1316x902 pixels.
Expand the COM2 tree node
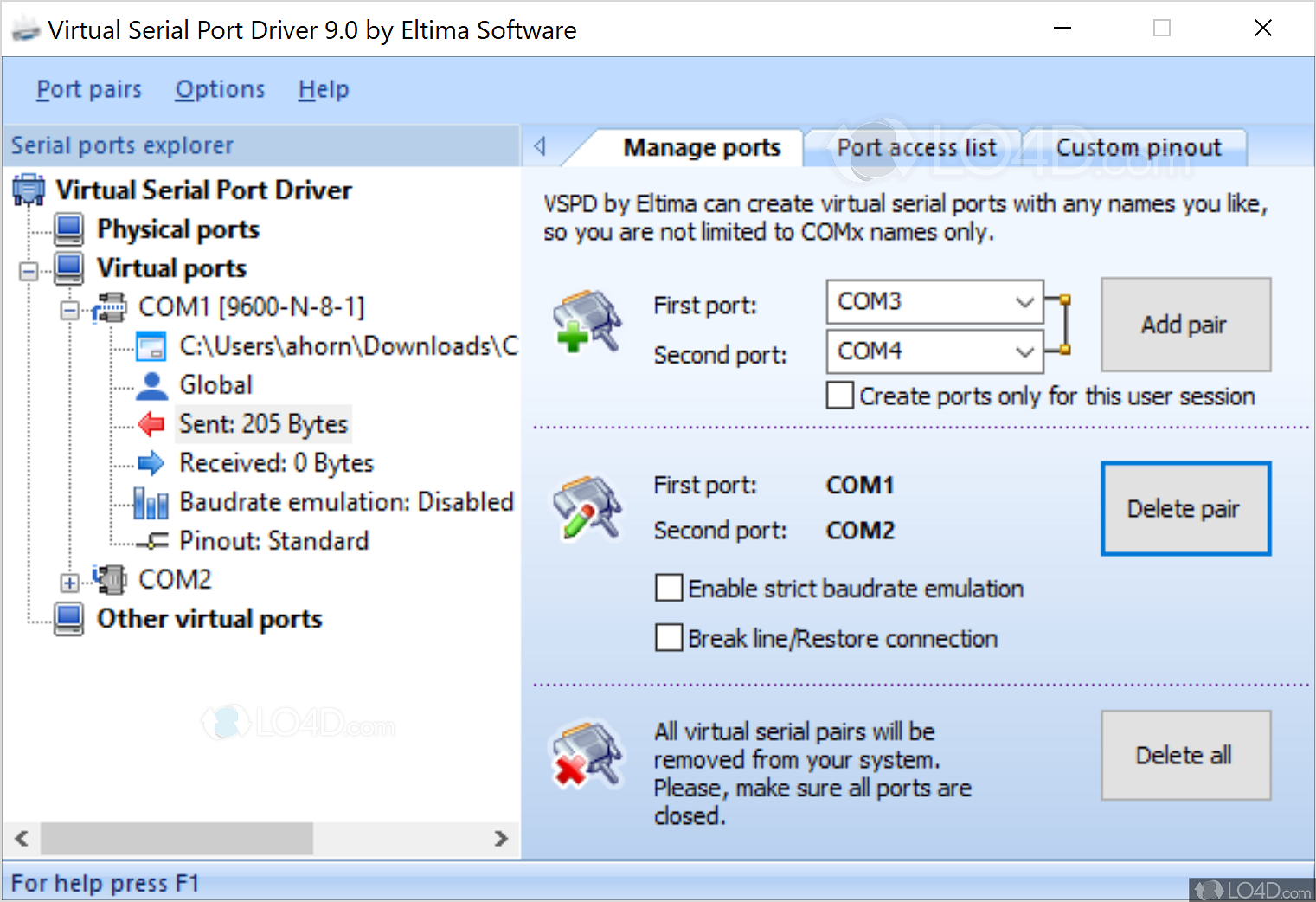[70, 583]
